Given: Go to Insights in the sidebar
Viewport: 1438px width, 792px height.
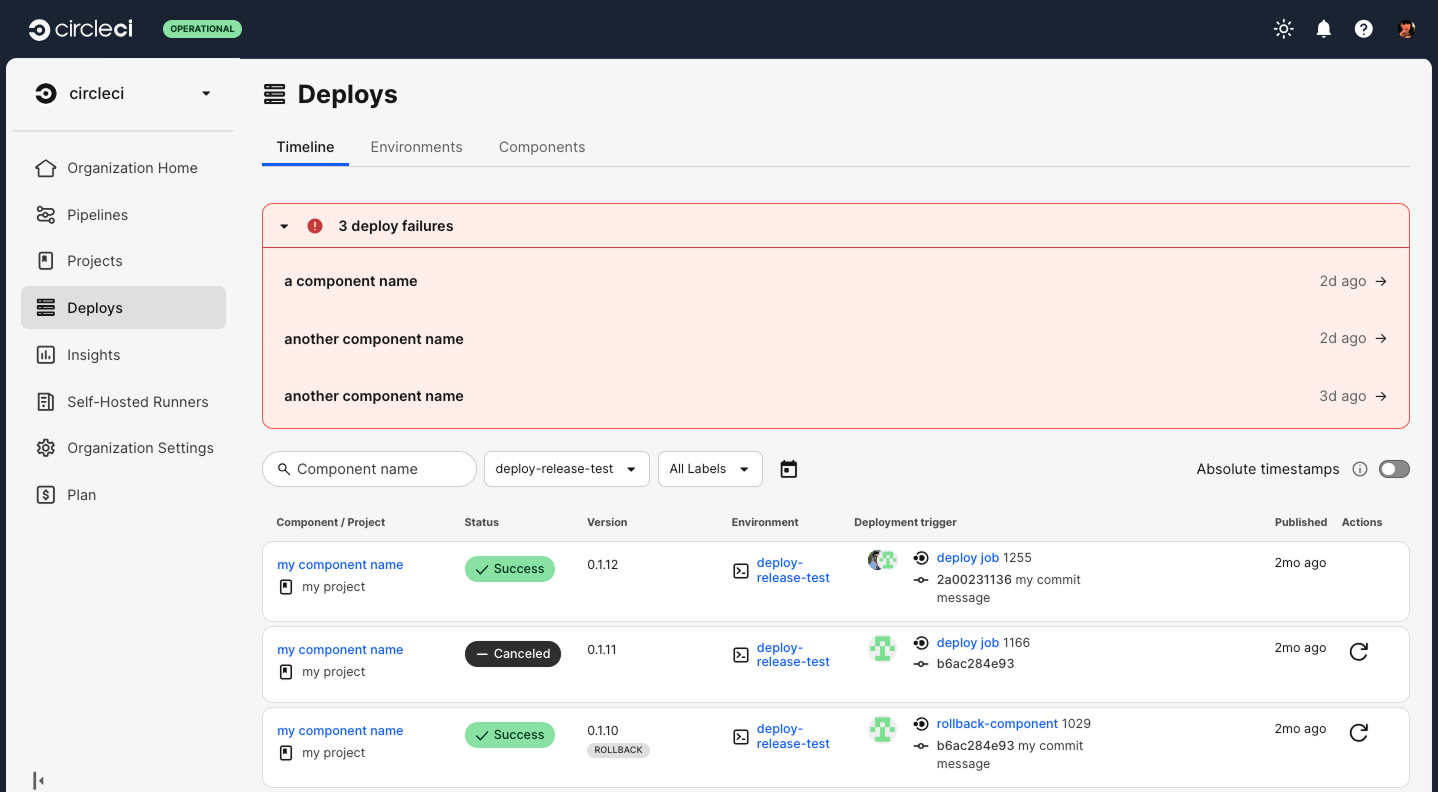Looking at the screenshot, I should coord(93,355).
